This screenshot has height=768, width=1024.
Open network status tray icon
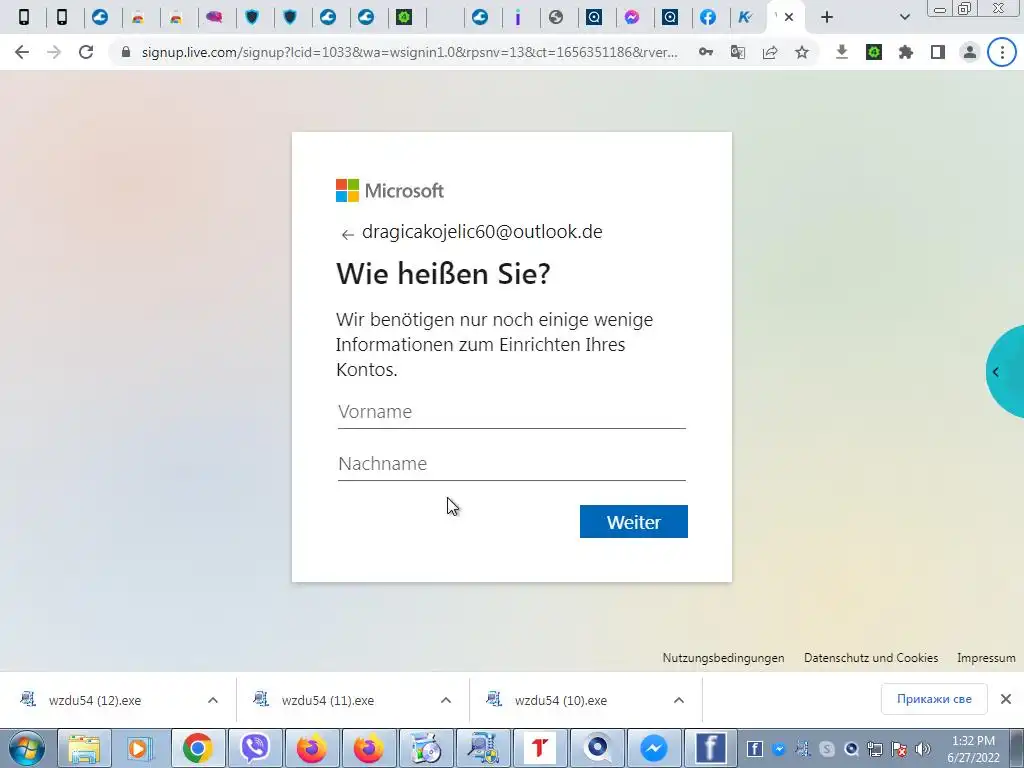875,749
